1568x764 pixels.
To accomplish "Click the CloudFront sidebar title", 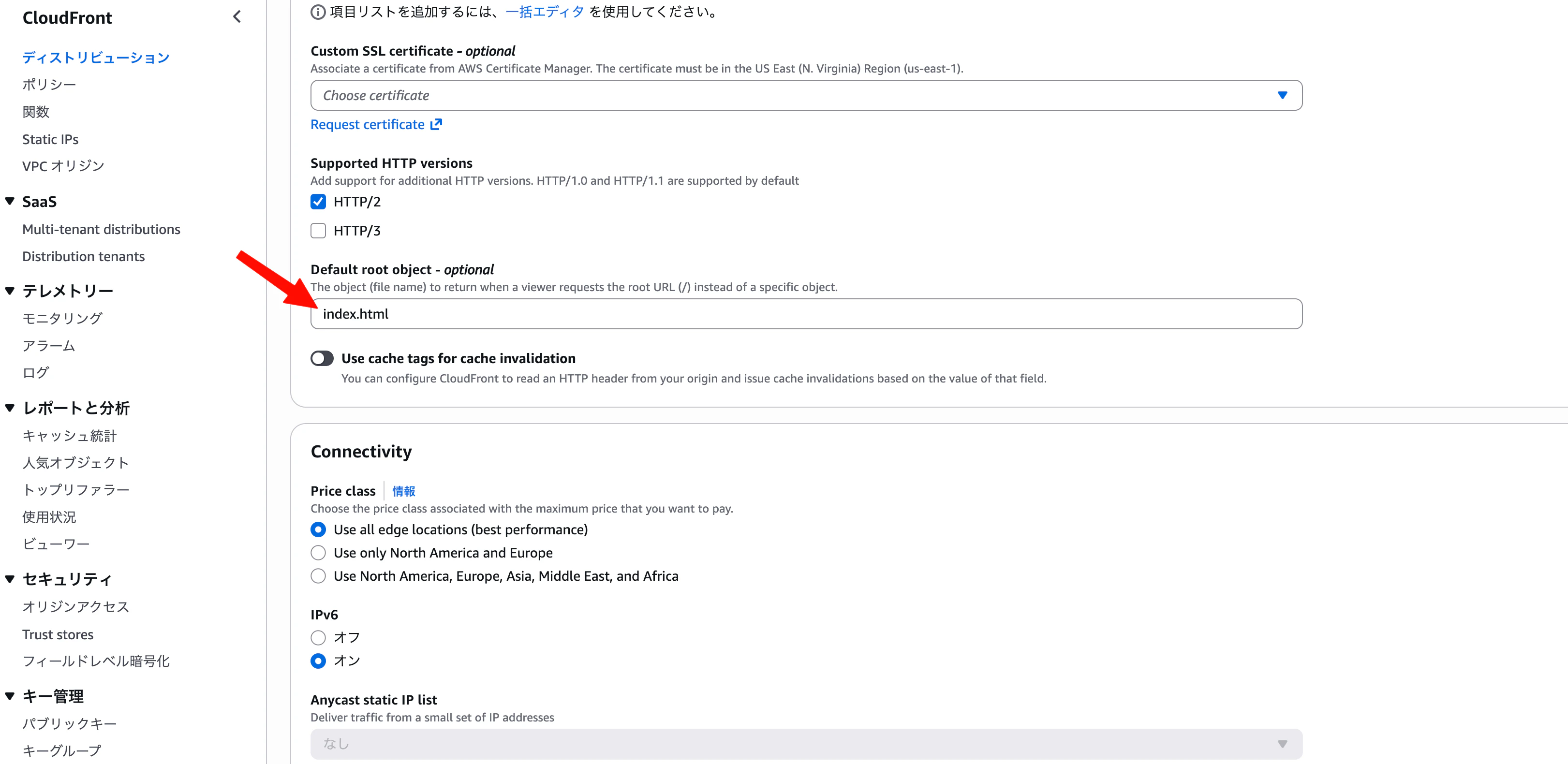I will (67, 18).
